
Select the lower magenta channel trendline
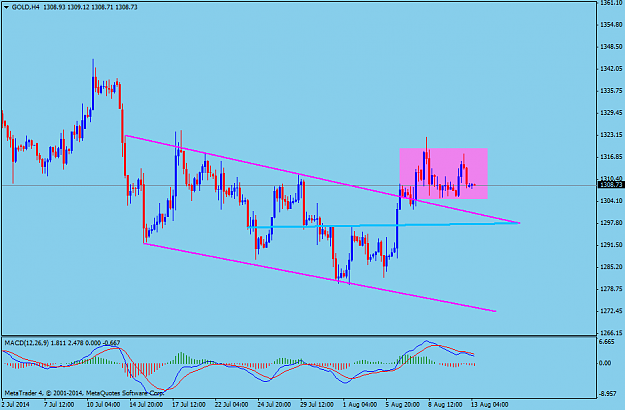tap(319, 277)
